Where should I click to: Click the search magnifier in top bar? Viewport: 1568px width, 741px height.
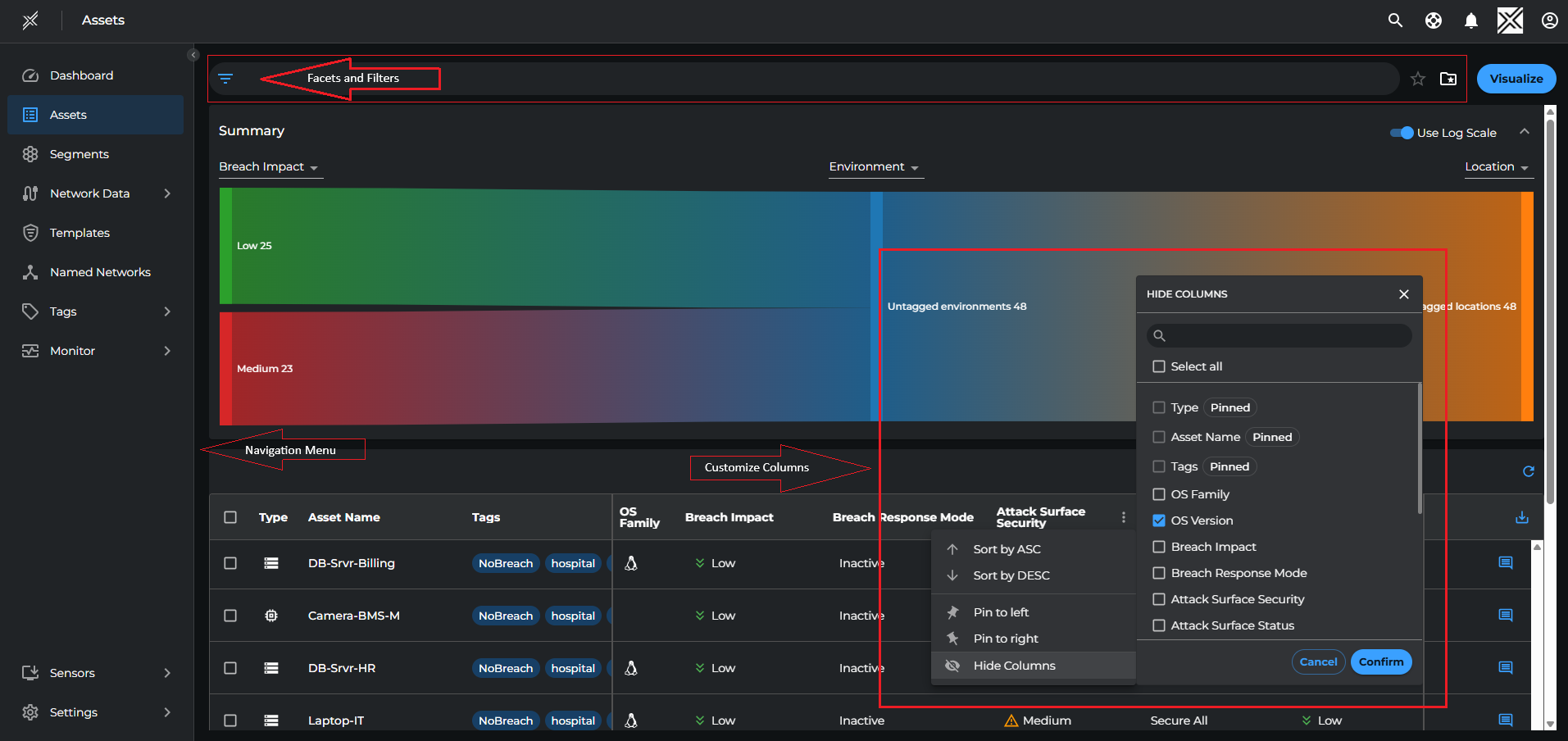[x=1395, y=20]
